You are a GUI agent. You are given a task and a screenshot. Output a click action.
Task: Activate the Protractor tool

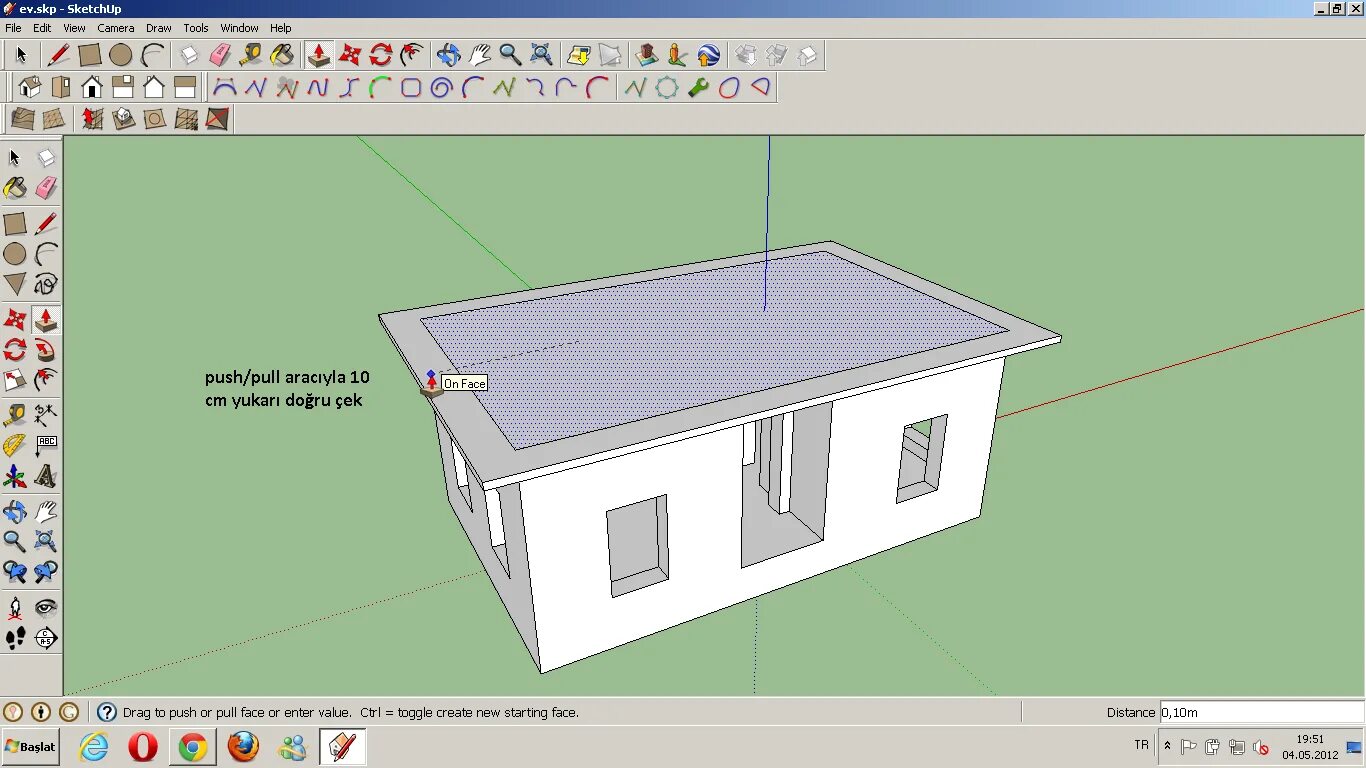click(x=15, y=444)
